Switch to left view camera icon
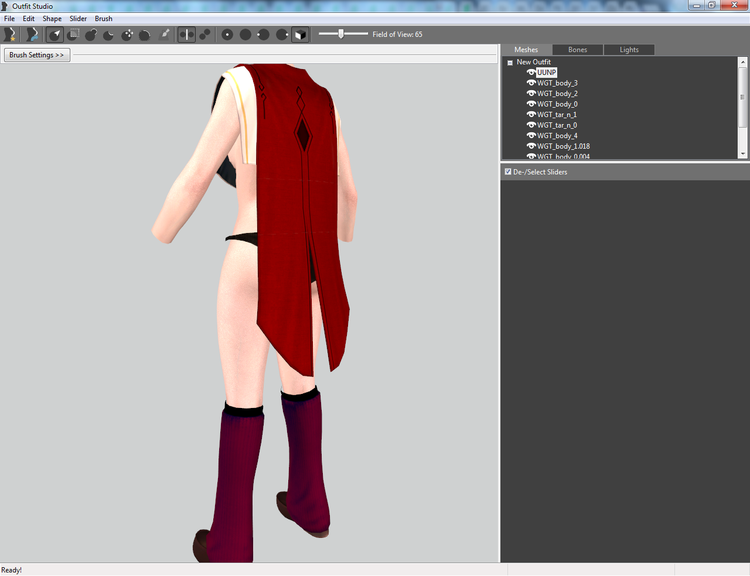 click(x=263, y=34)
